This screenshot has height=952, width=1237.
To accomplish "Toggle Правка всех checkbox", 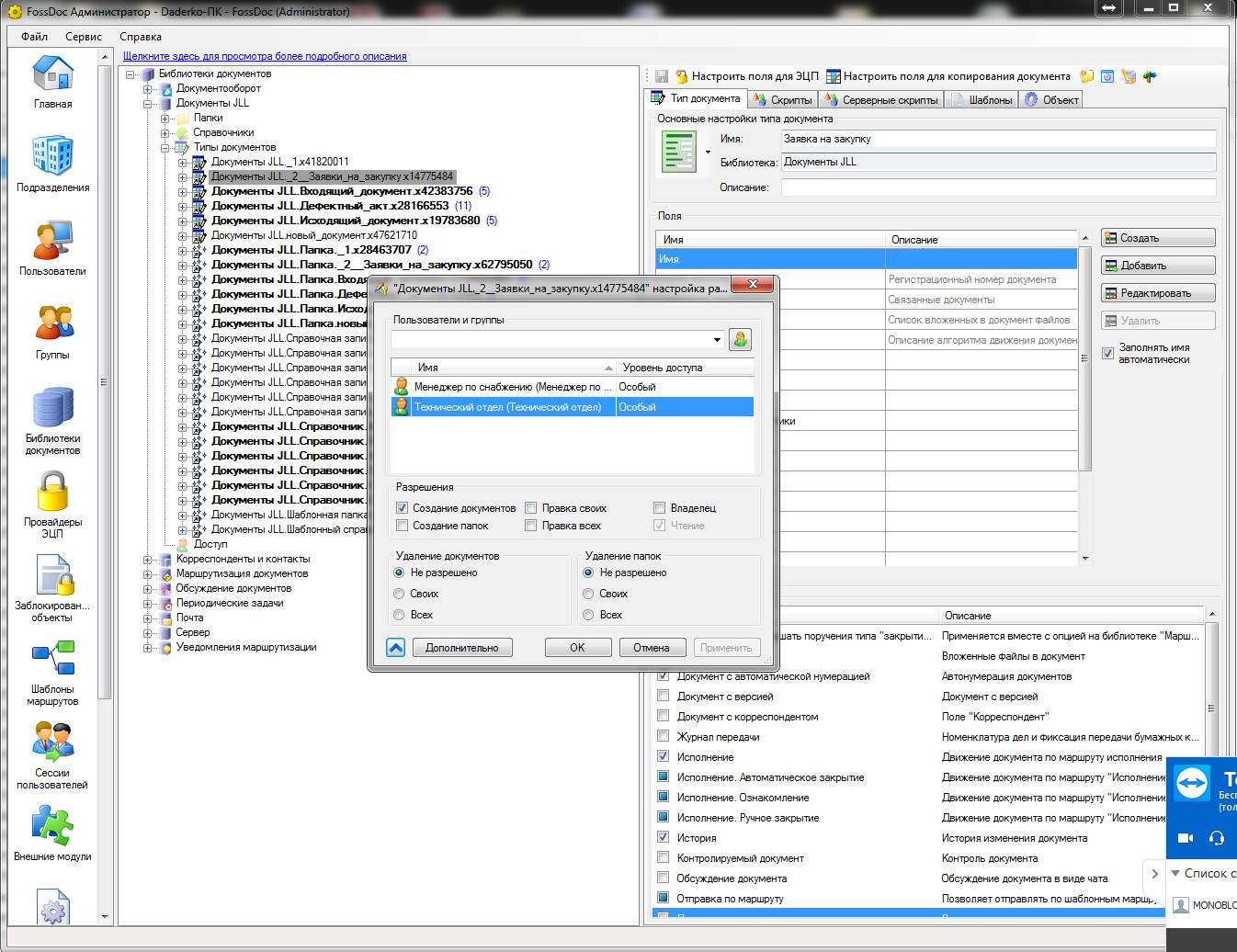I will click(531, 526).
